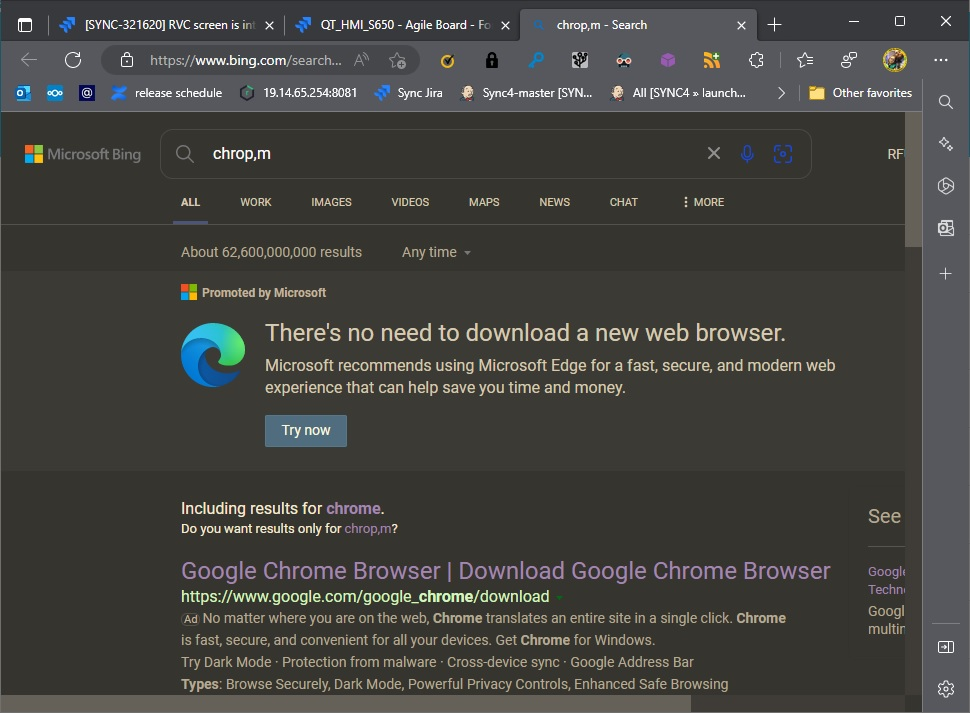The height and width of the screenshot is (713, 970).
Task: Click the Norton checkmark extension icon
Action: 447,61
